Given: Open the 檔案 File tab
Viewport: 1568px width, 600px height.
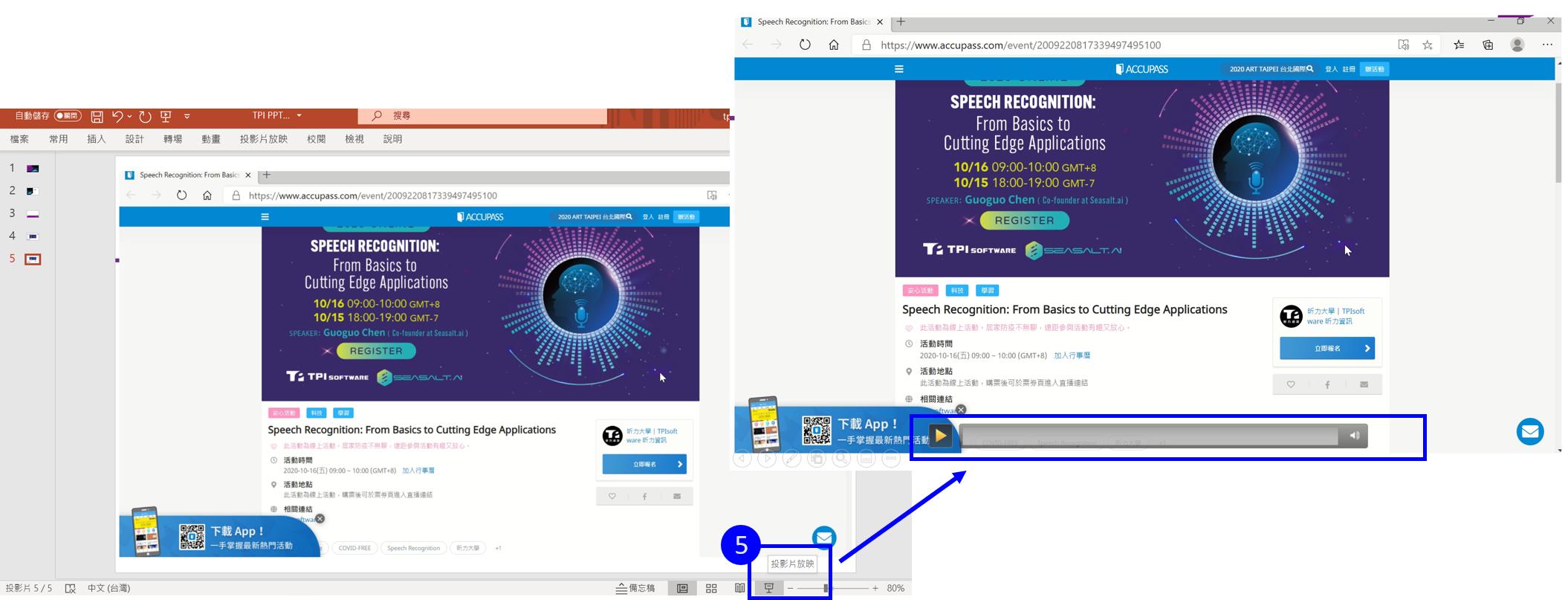Looking at the screenshot, I should point(19,139).
